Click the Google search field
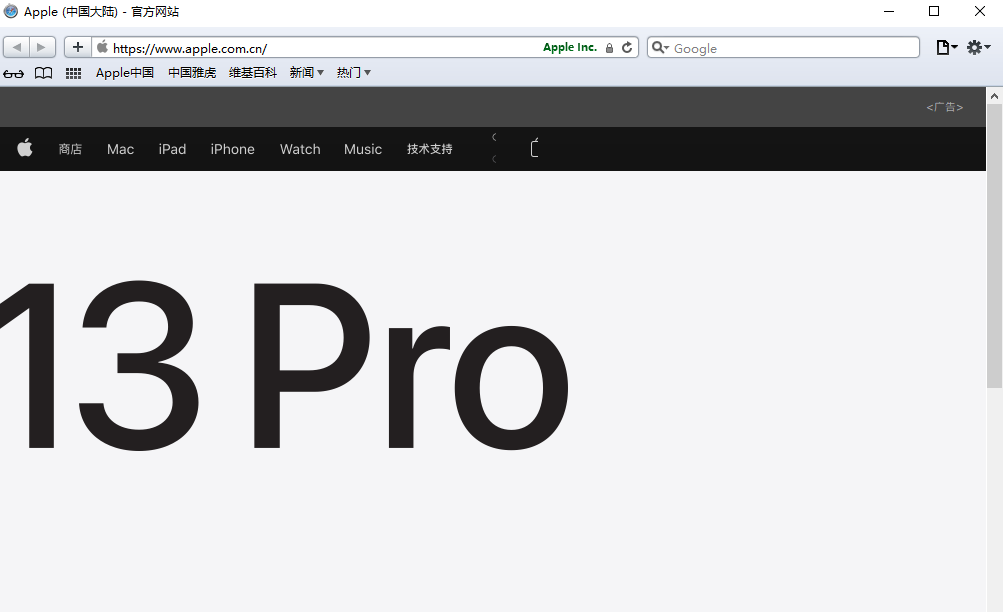This screenshot has width=1003, height=612. (x=790, y=48)
